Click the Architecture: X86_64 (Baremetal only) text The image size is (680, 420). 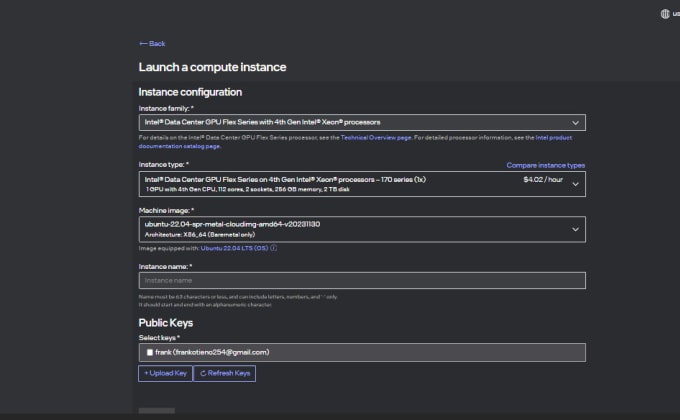pyautogui.click(x=200, y=234)
